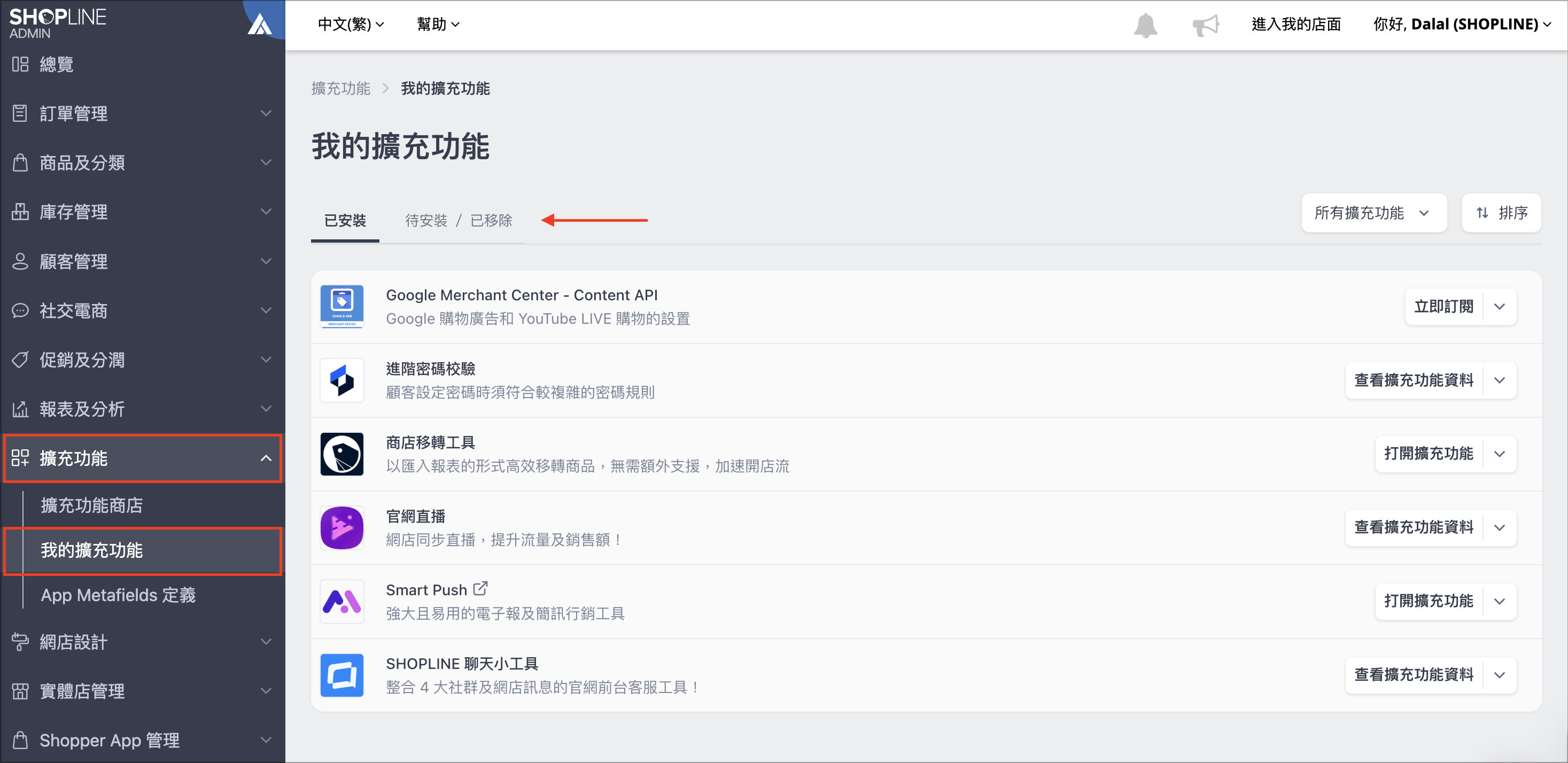Viewport: 1568px width, 763px height.
Task: Expand the 庫存管理 sidebar menu chevron
Action: [266, 212]
